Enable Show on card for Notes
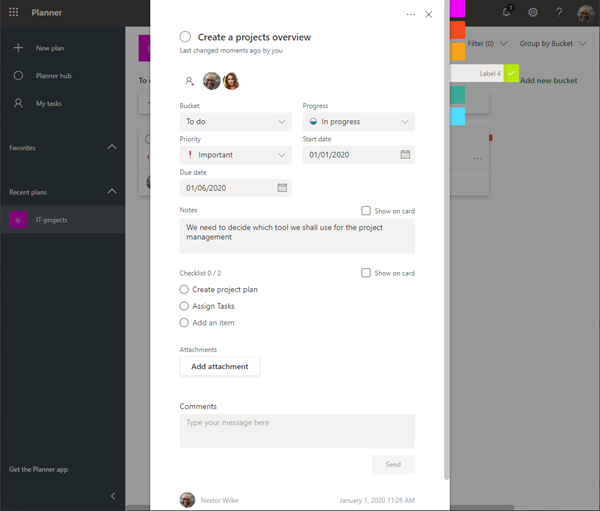Viewport: 600px width, 511px height. (366, 211)
